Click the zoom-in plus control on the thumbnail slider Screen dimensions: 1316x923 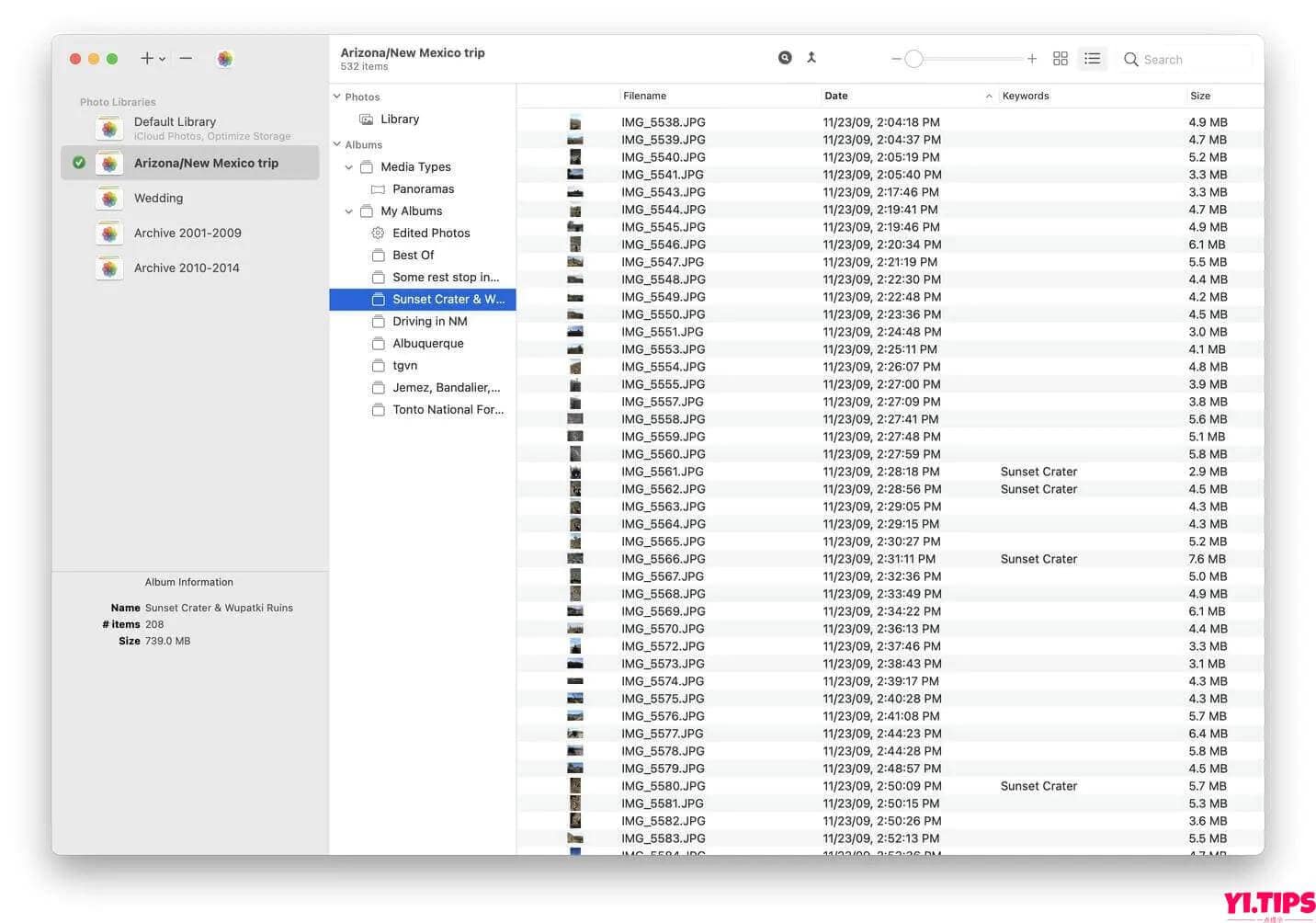coord(1032,58)
